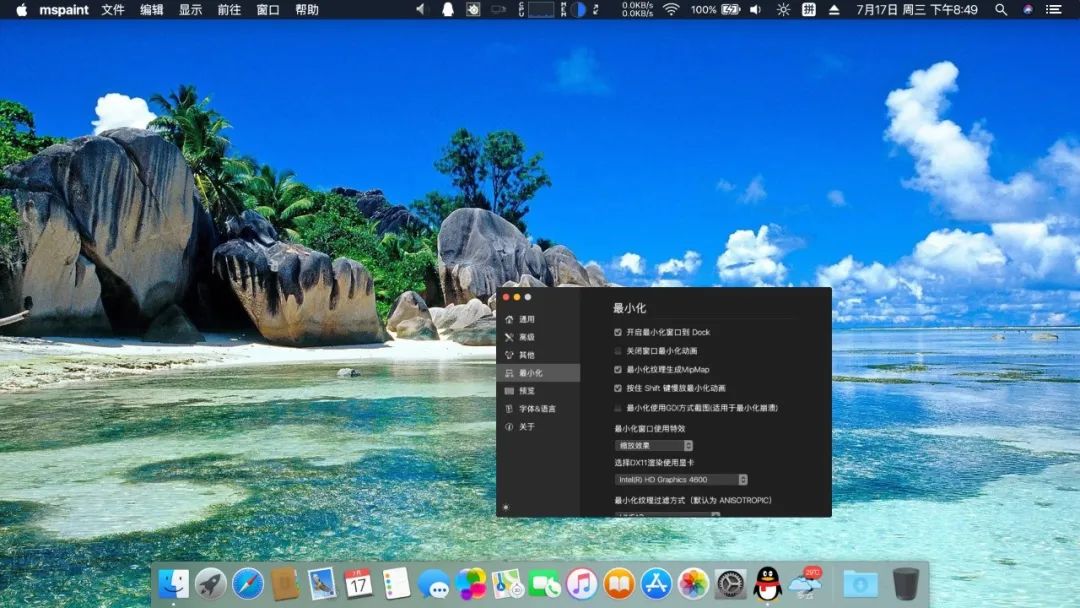The image size is (1080, 608).
Task: Open Spotlight search magnifier in menu bar
Action: tap(1001, 10)
